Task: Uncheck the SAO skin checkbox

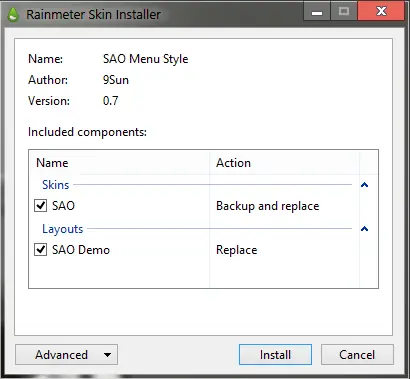Action: click(x=40, y=206)
